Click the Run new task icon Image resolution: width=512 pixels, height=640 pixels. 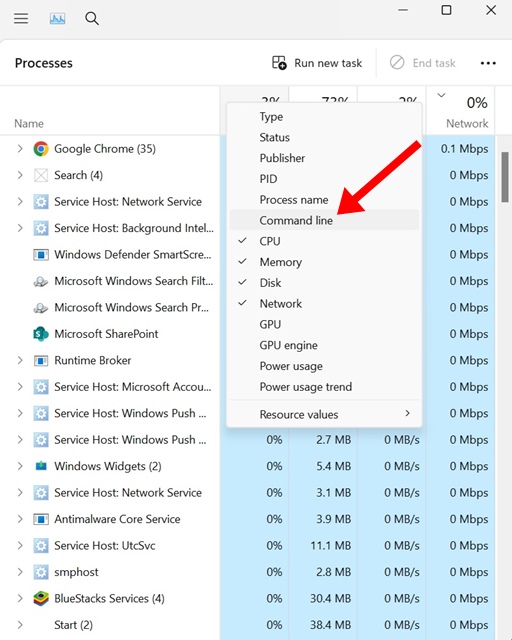(279, 63)
